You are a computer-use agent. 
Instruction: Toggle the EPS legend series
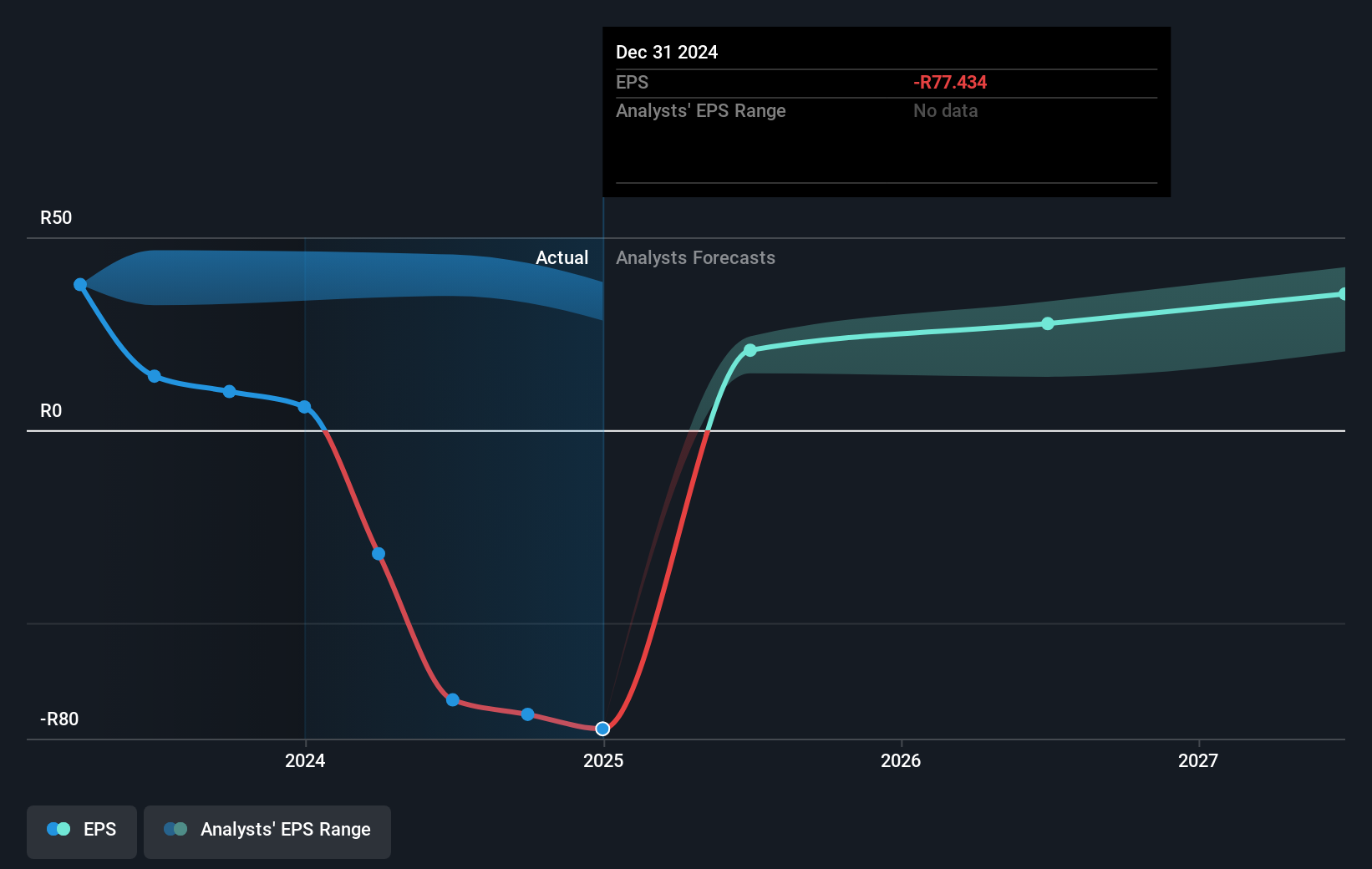pos(82,831)
